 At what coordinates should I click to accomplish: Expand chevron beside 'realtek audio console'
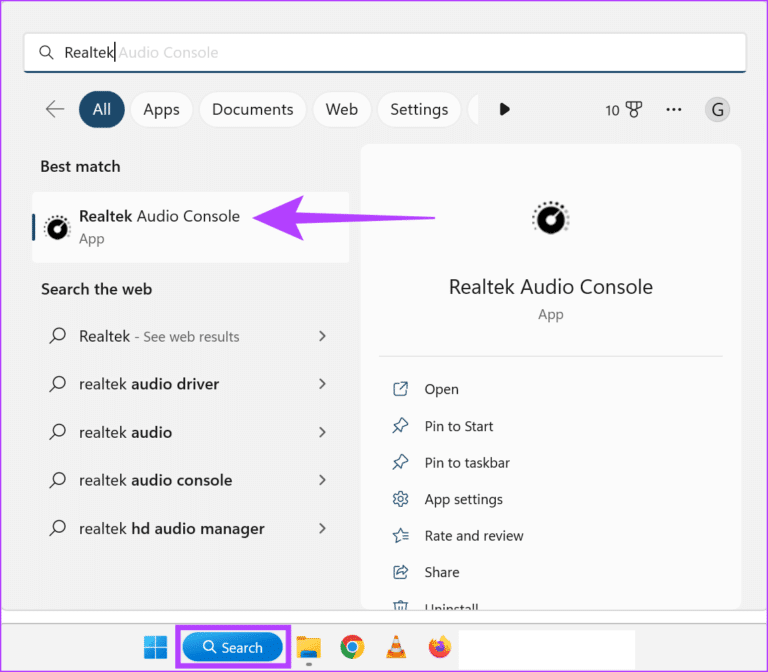[322, 480]
